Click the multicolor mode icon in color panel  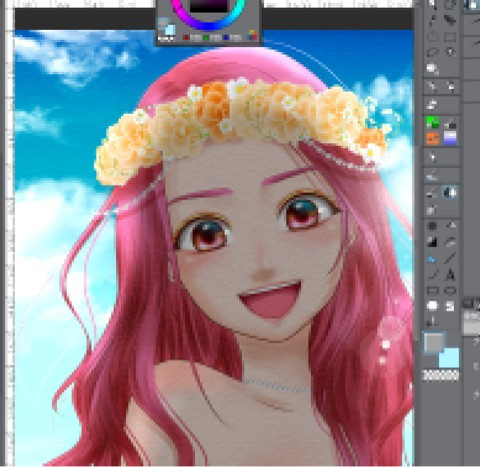click(253, 35)
